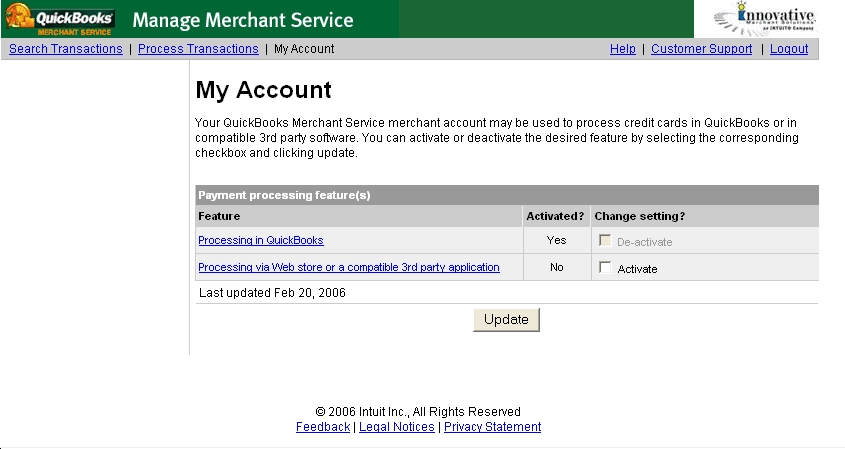Click the 'Yes' activated cell
This screenshot has width=845, height=449.
[x=556, y=240]
